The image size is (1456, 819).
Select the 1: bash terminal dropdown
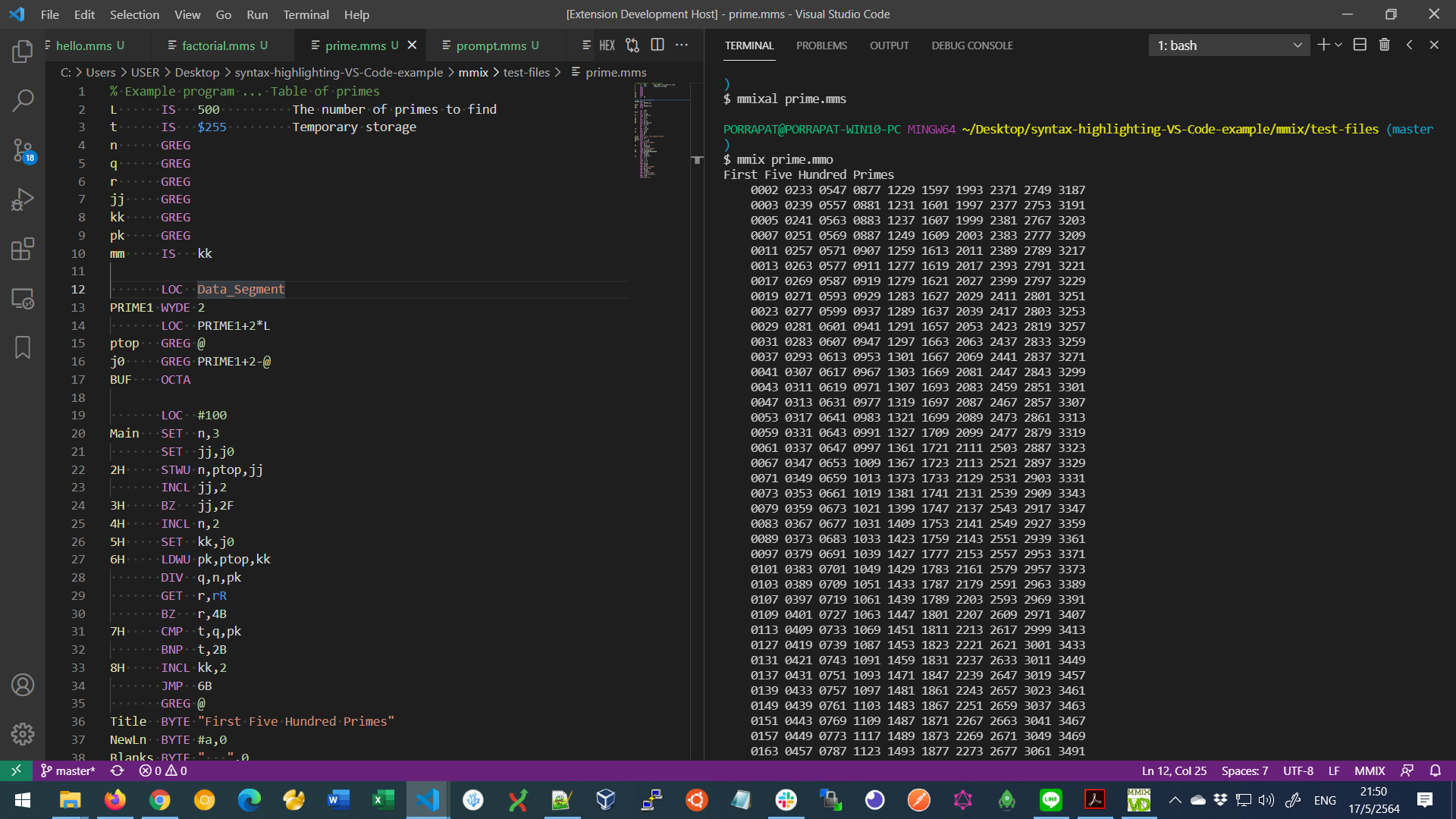pos(1228,45)
